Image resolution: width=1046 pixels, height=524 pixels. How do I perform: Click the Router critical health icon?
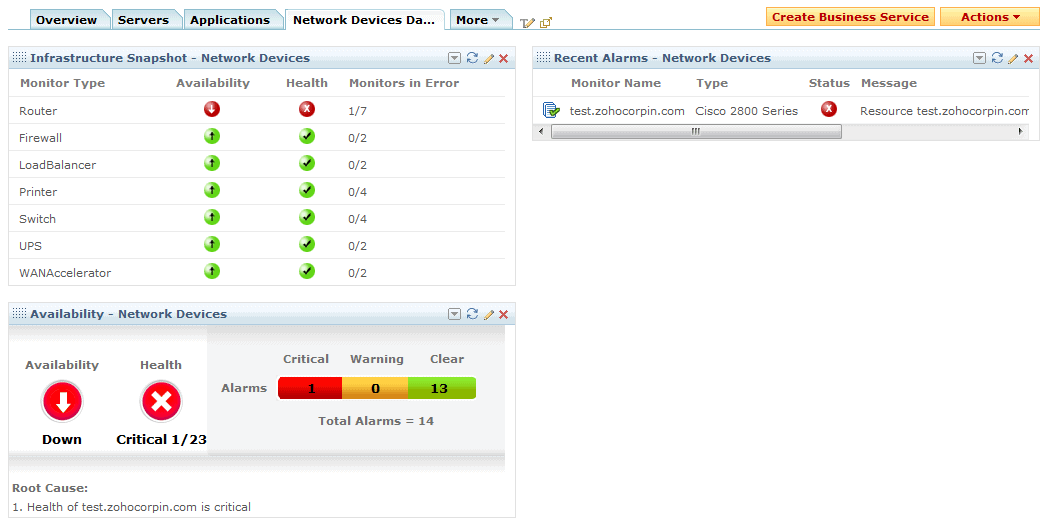coord(307,109)
